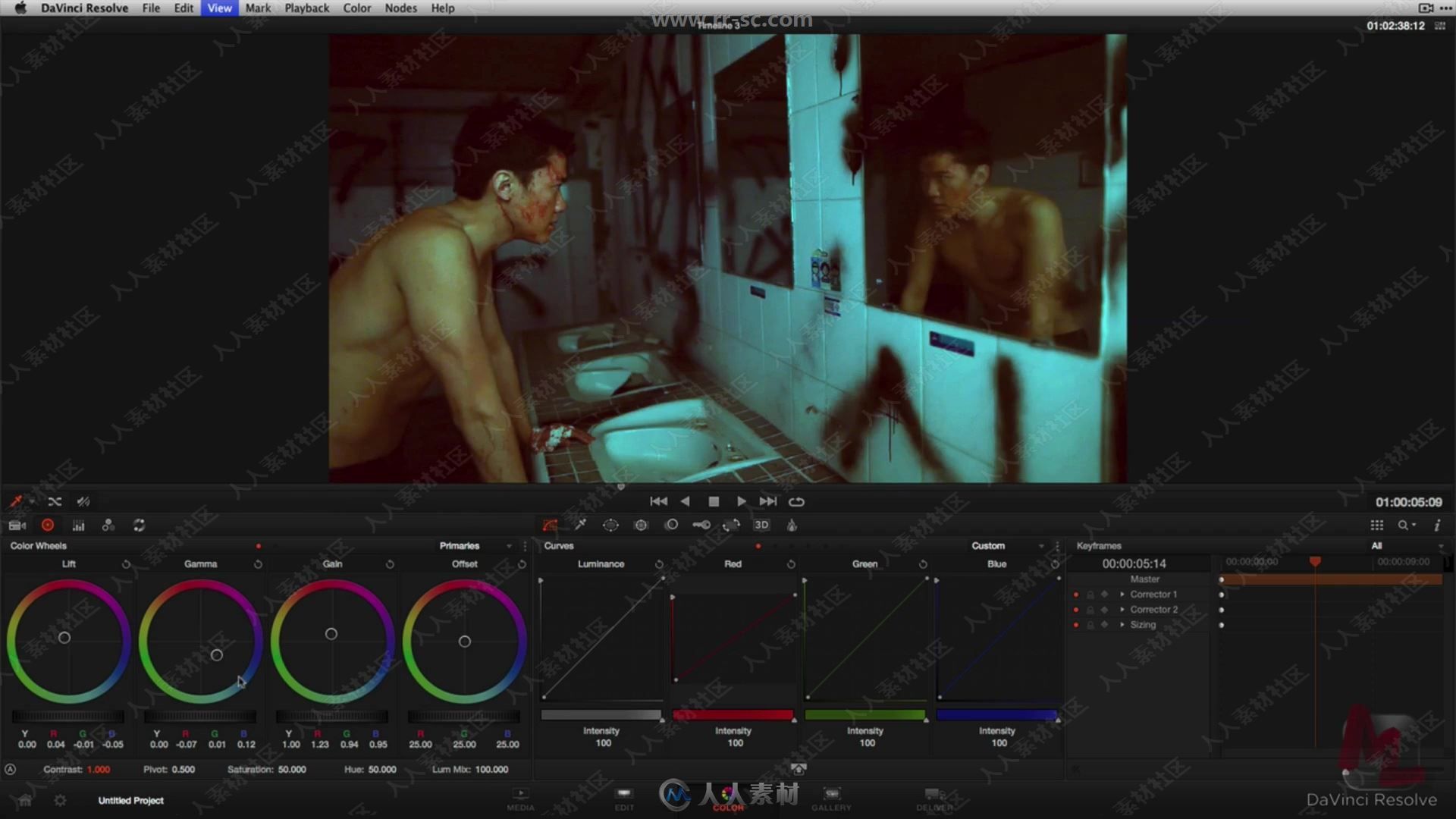Open Tracker palette icon
Screen dimensions: 1456x819
click(x=641, y=525)
